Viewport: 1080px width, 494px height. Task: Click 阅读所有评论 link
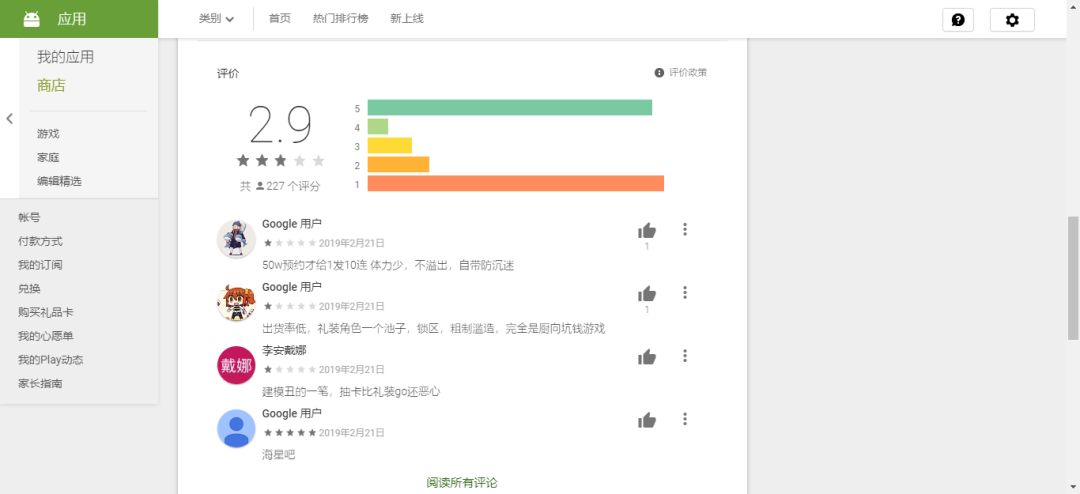pos(461,482)
